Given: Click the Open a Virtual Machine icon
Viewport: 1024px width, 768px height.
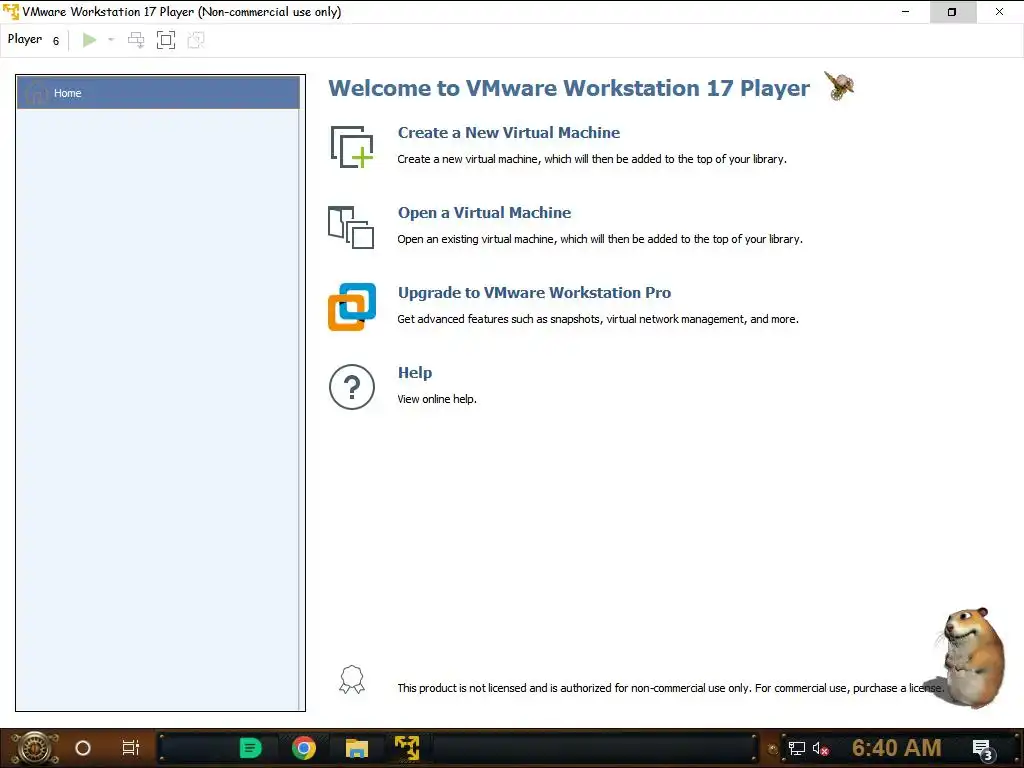Looking at the screenshot, I should (x=351, y=227).
